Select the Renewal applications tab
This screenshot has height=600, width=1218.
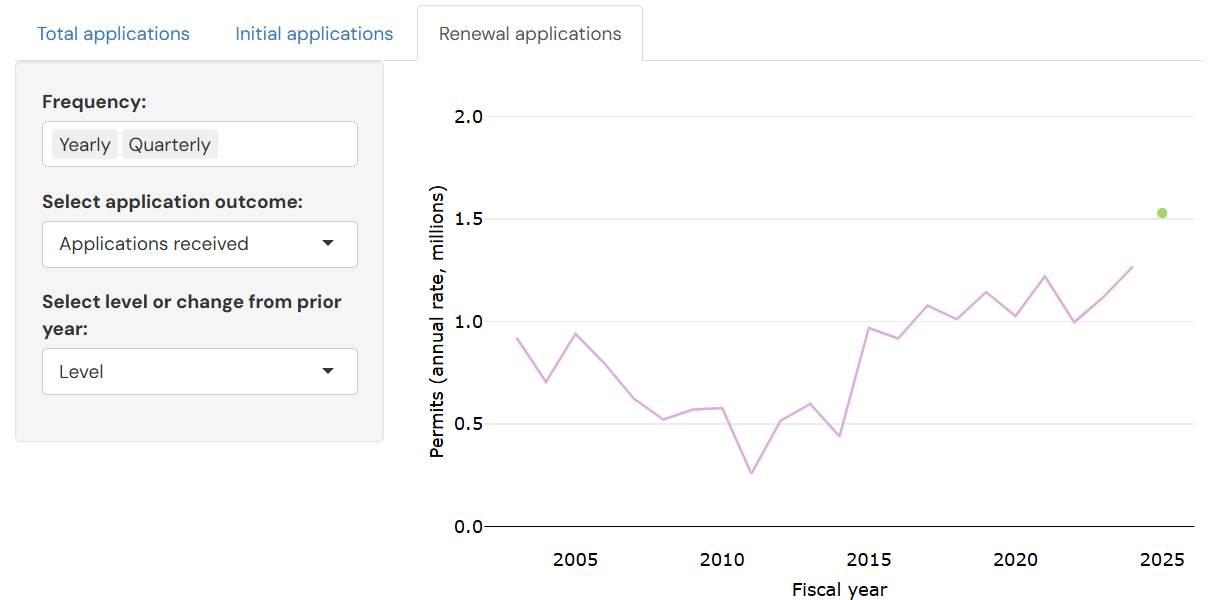(530, 34)
